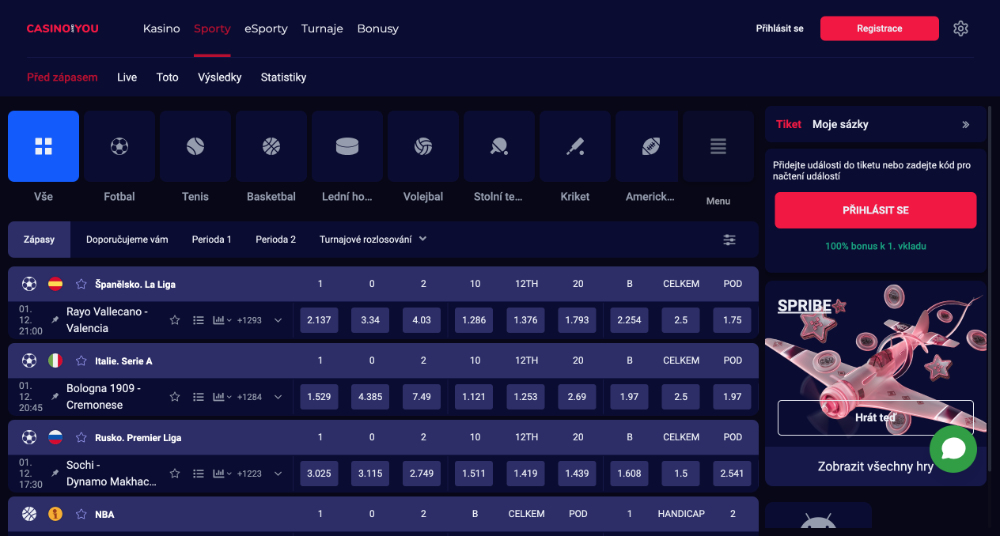Select the Volejbal sport icon
This screenshot has width=1000, height=536.
pyautogui.click(x=423, y=147)
